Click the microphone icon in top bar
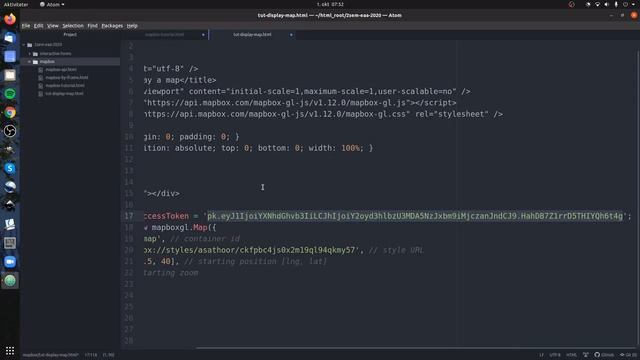640x360 pixels. 616,4
